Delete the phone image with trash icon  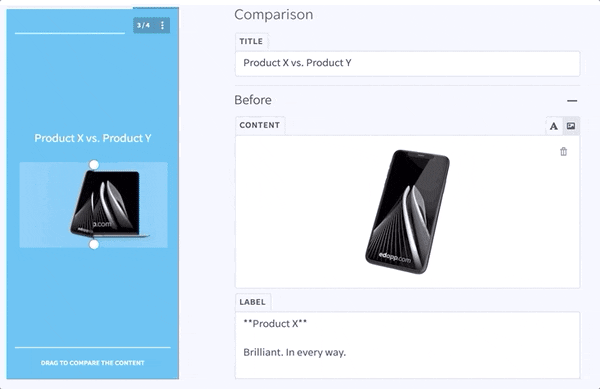pos(563,151)
